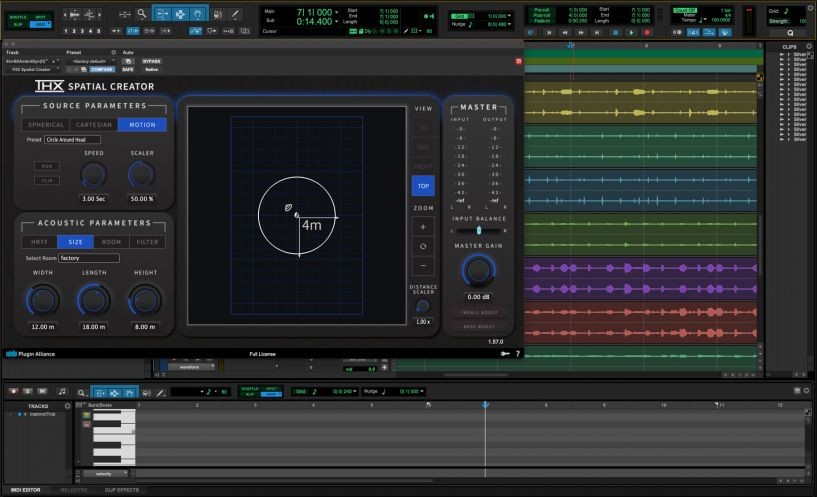Enable the TREBLE BOOST toggle

[x=478, y=312]
